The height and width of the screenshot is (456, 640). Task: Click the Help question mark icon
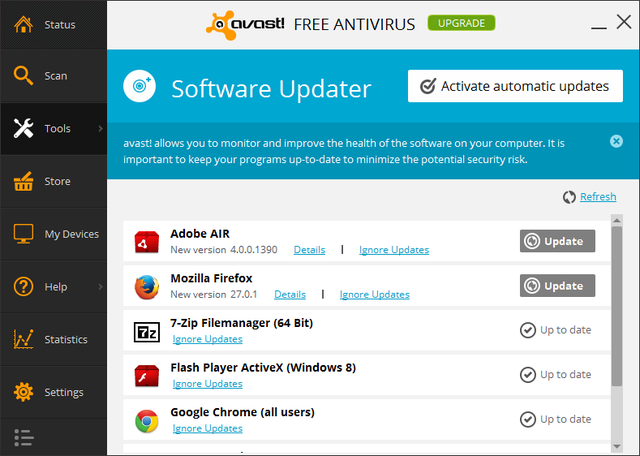click(x=23, y=287)
